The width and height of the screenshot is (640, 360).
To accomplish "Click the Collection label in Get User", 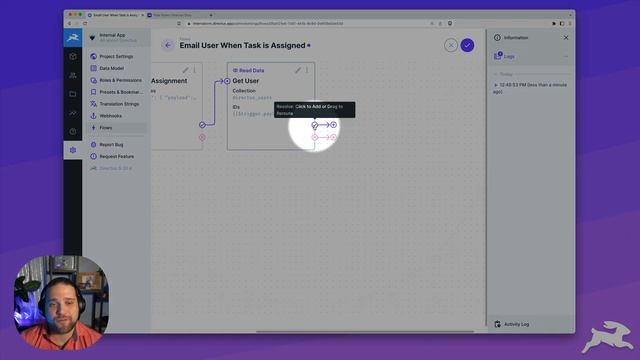I will click(x=244, y=91).
